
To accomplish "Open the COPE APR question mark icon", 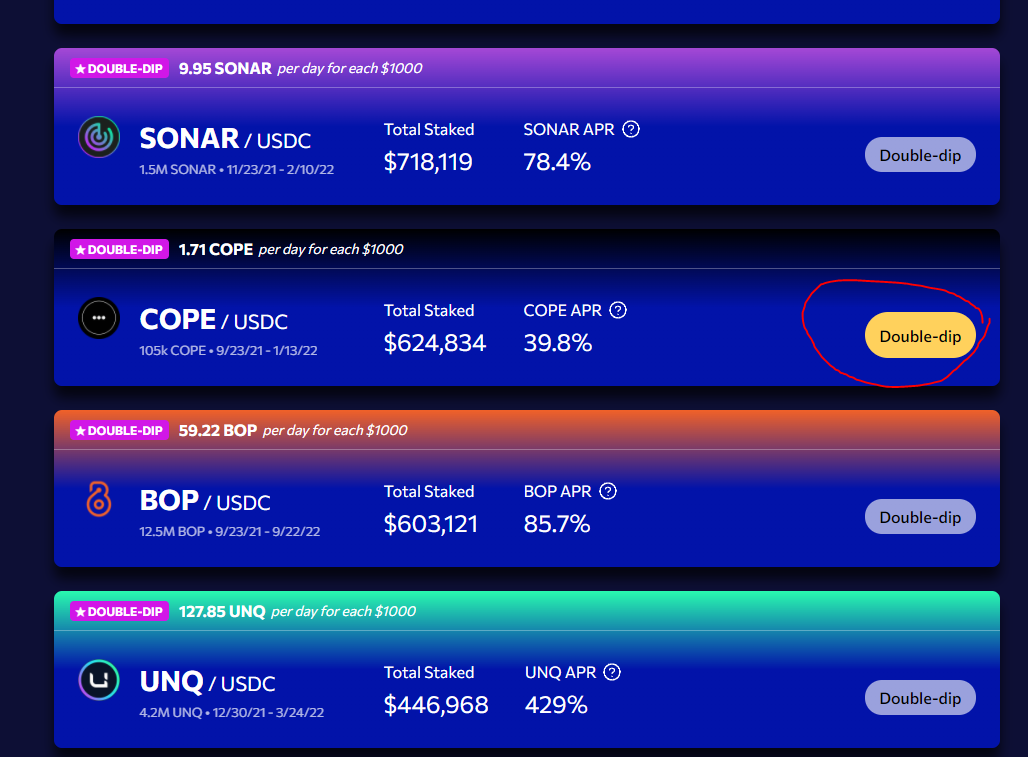I will [x=618, y=310].
